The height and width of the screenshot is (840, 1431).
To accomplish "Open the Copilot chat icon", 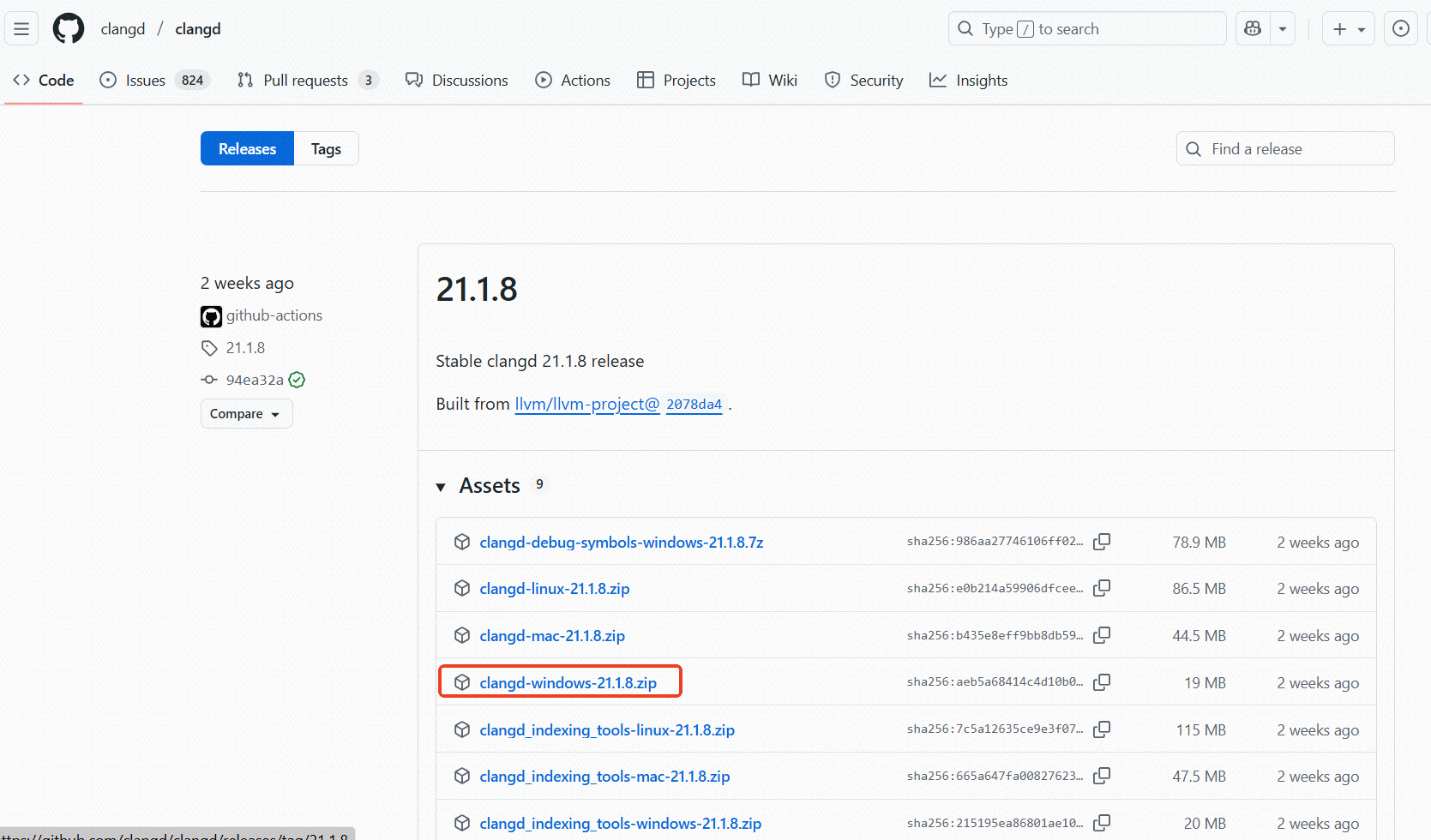I will [1253, 29].
